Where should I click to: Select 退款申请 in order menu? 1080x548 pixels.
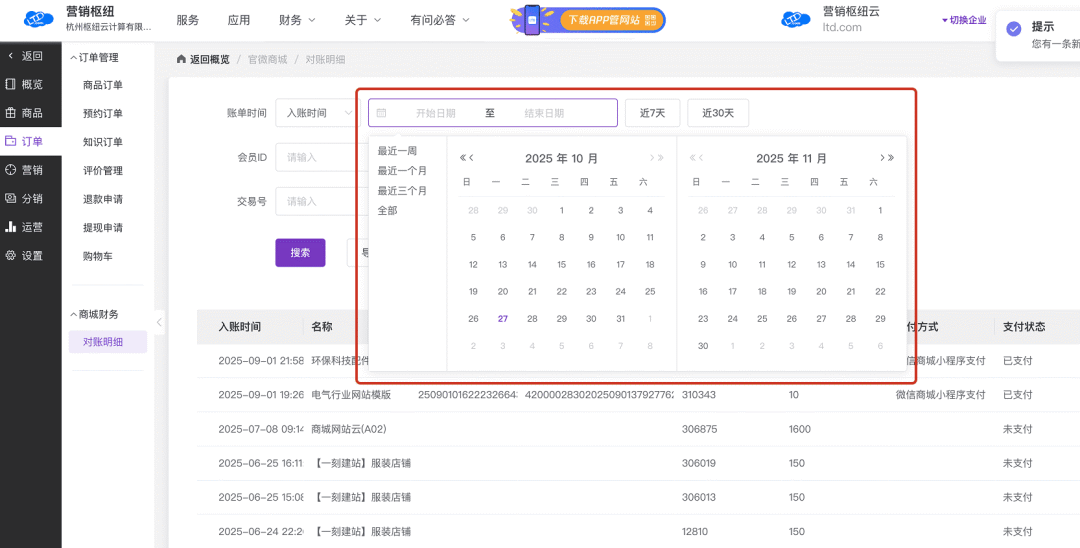coord(103,199)
